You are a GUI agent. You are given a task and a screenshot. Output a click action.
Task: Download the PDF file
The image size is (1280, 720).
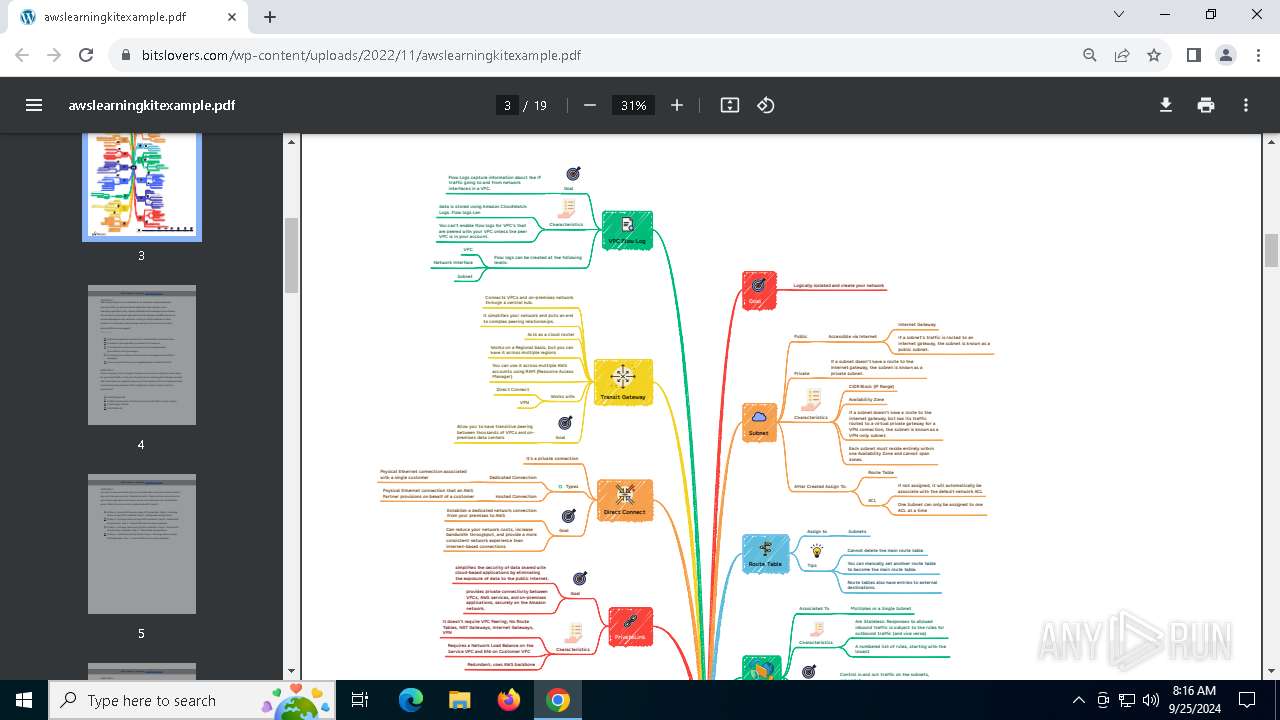(x=1166, y=105)
